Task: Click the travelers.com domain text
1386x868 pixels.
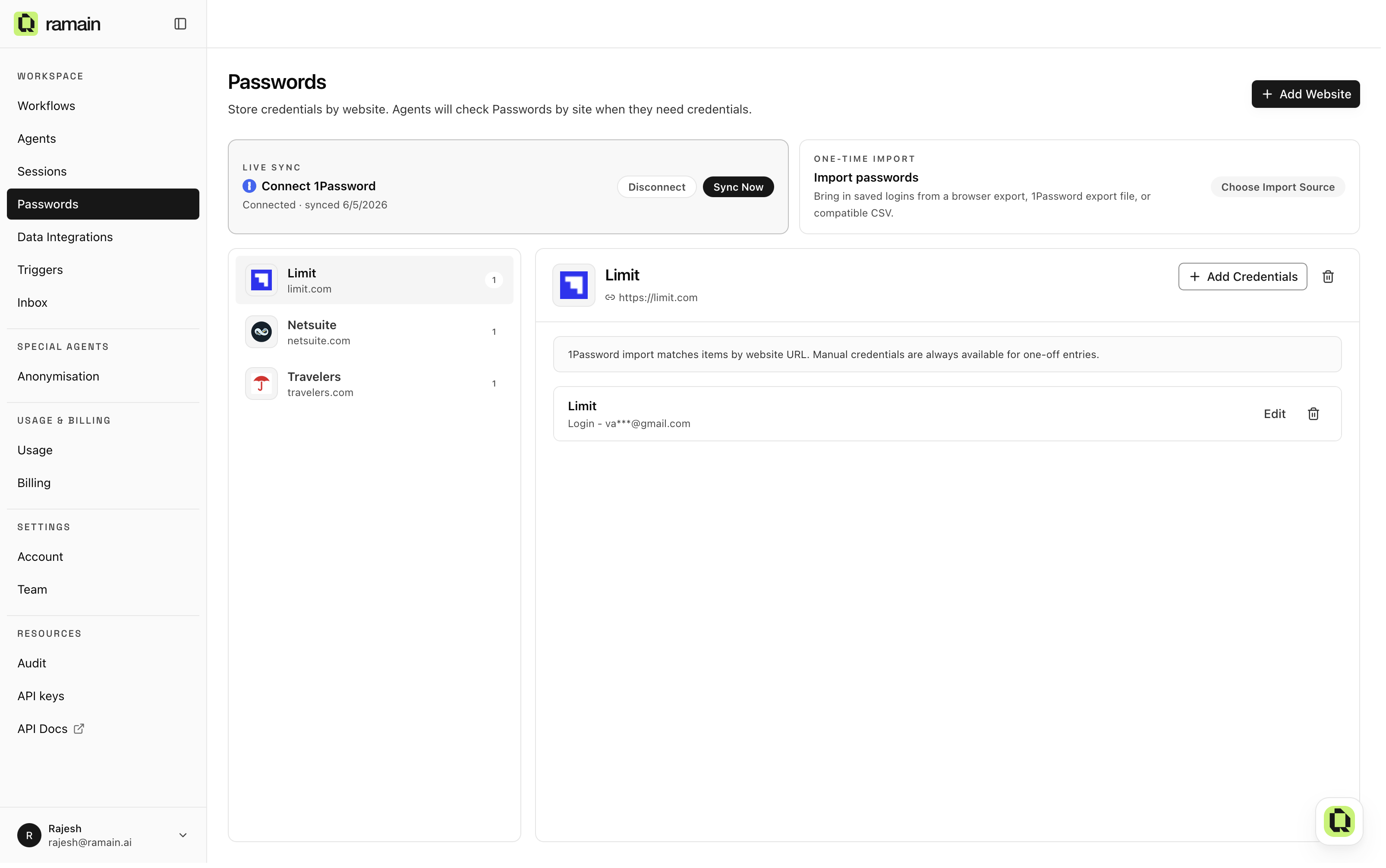Action: click(320, 393)
